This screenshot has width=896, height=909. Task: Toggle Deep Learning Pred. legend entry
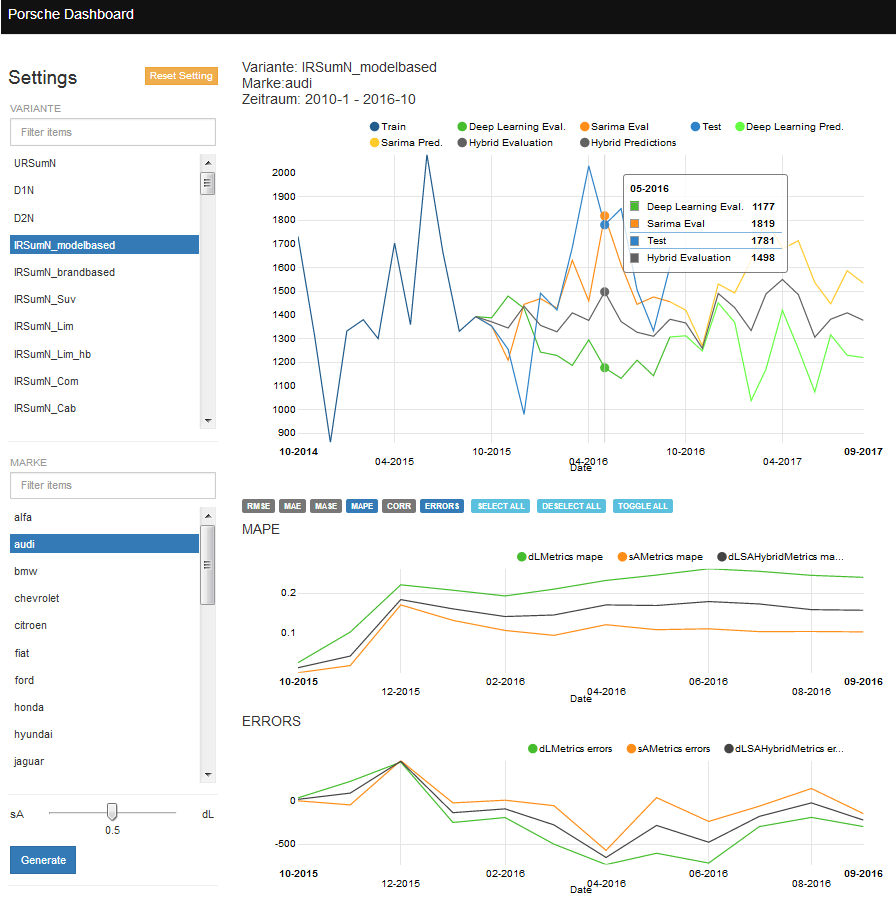(x=789, y=126)
